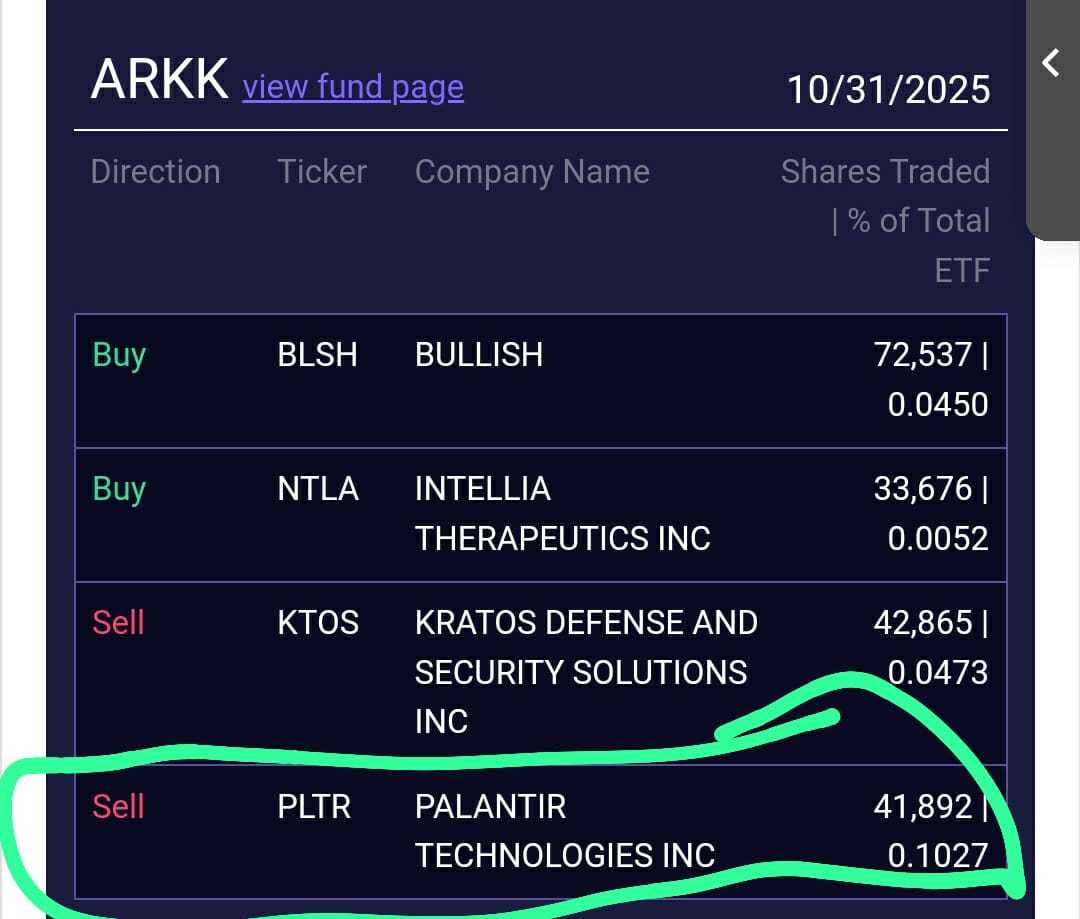Select the PLTR ticker cell
Screen dimensions: 1080x919
click(314, 806)
